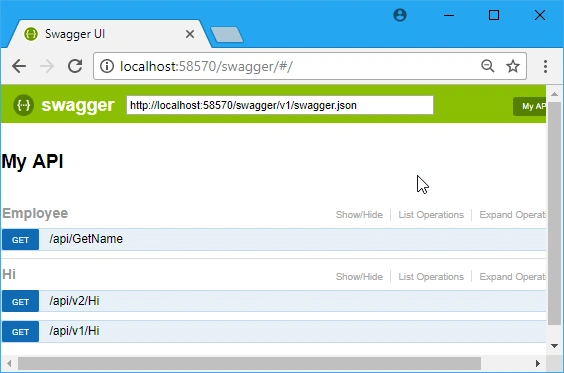Click List Operations for Employee

pos(431,215)
